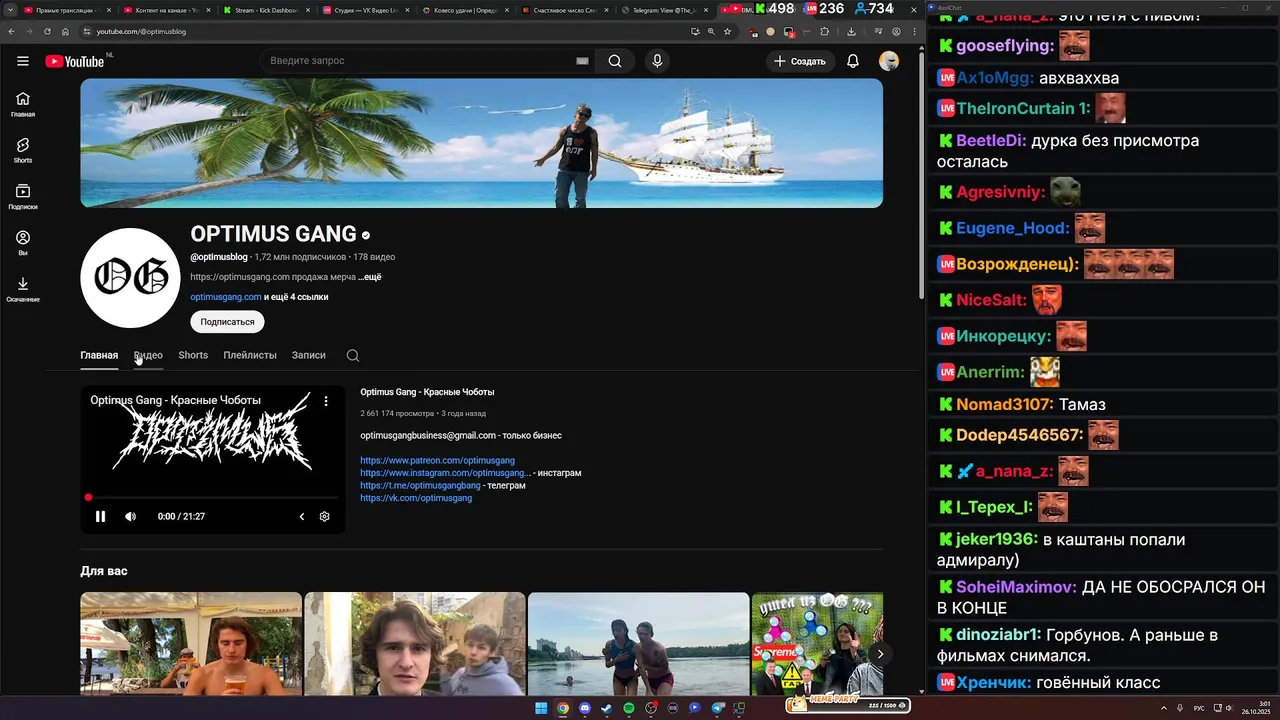Switch to the Telegram browser tab
The image size is (1280, 720).
(660, 10)
